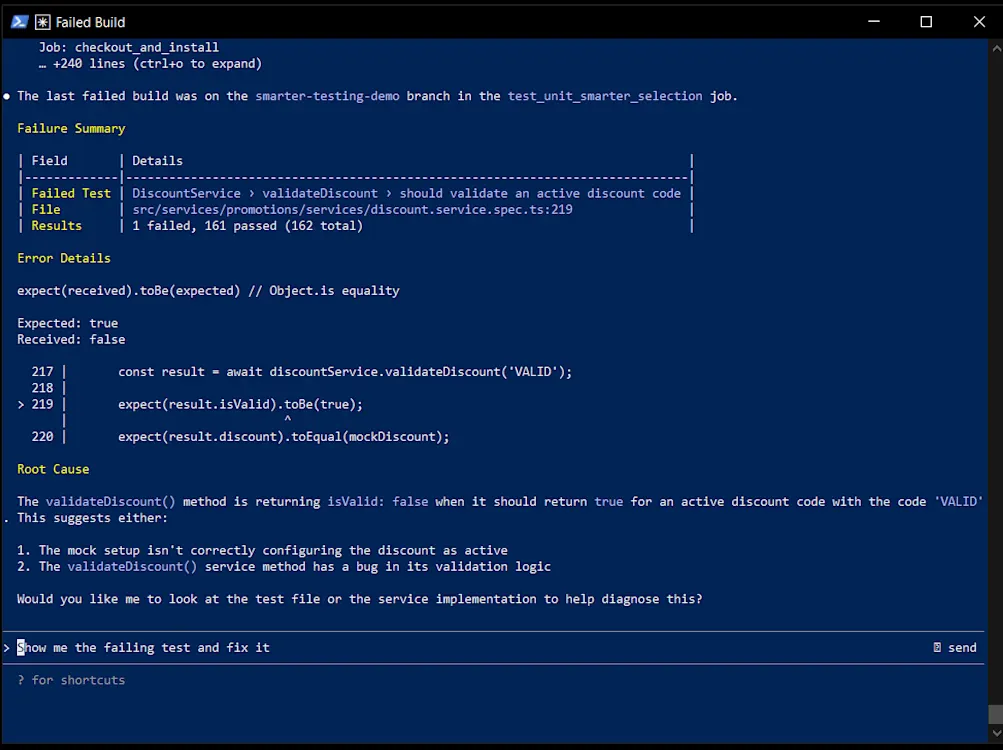The width and height of the screenshot is (1003, 750).
Task: Click the 'Expected: true' line
Action: [67, 323]
